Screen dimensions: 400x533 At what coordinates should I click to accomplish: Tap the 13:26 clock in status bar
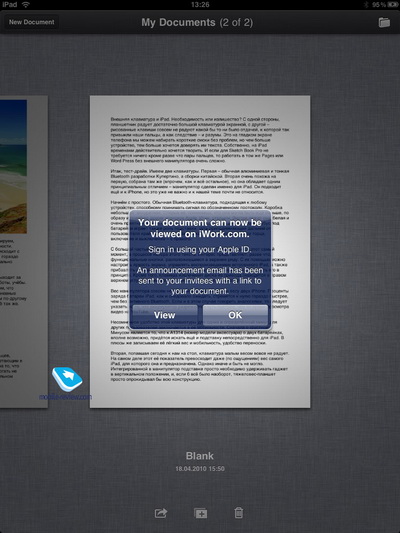pyautogui.click(x=200, y=4)
